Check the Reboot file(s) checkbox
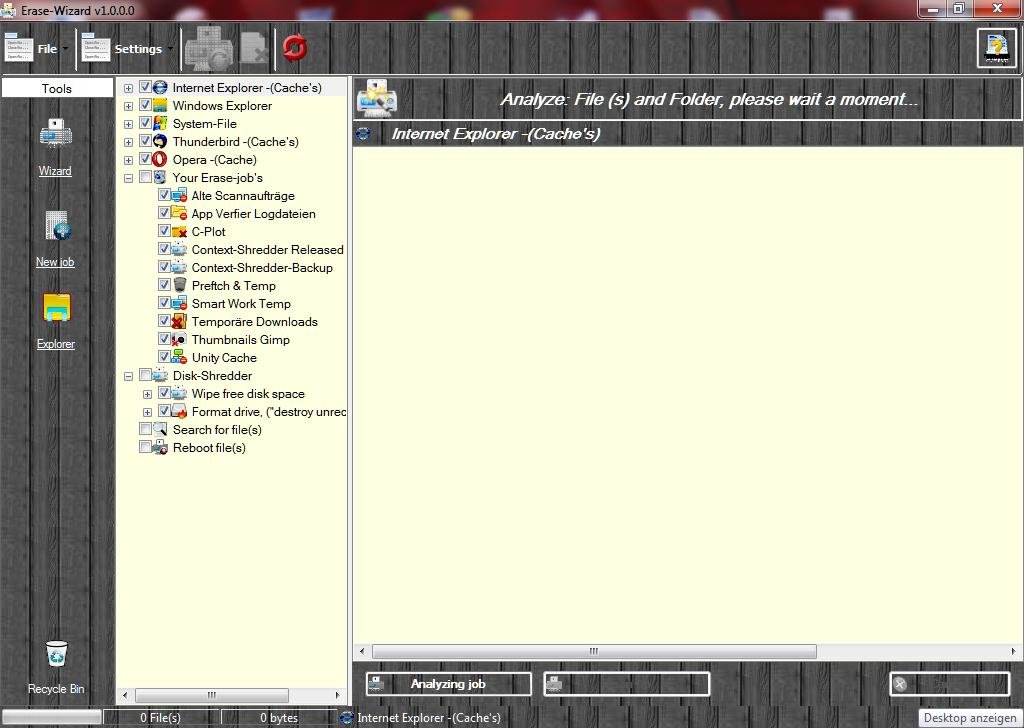 (145, 447)
